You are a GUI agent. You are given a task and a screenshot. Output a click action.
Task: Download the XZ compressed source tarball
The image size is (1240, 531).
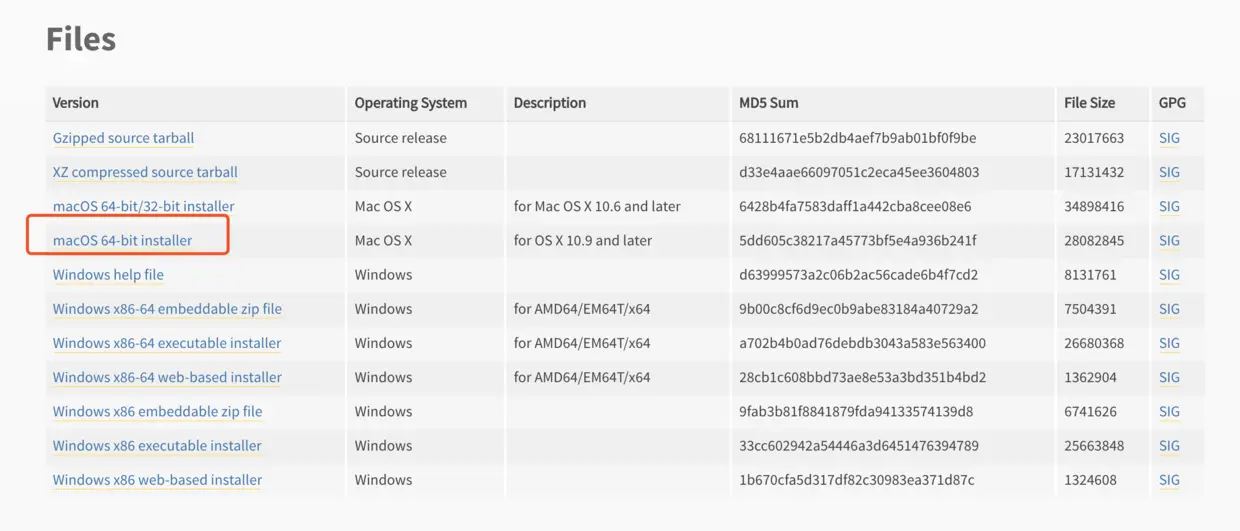point(145,172)
